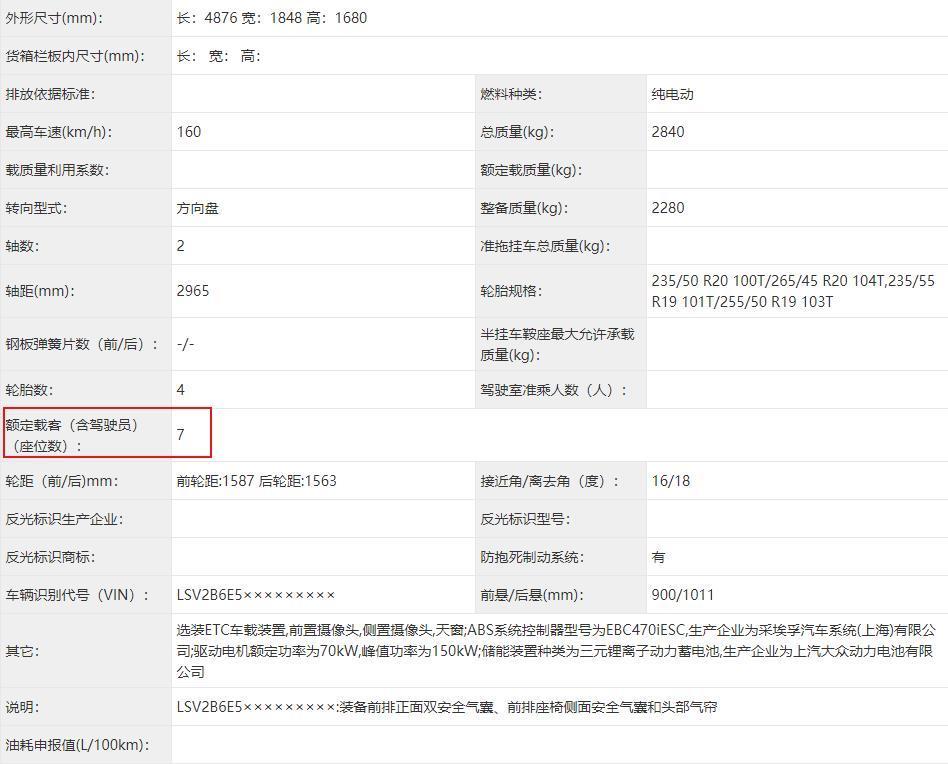Click the 货箱栏板内尺寸 label
Image resolution: width=948 pixels, height=764 pixels.
click(x=75, y=56)
